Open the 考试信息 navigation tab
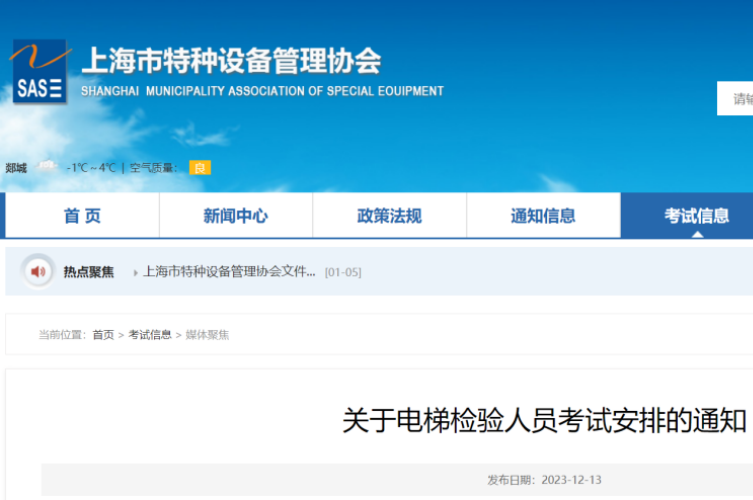 [695, 216]
